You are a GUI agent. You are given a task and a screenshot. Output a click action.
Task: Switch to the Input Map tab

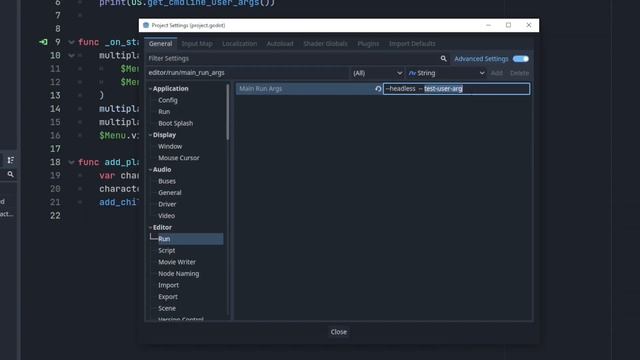pos(197,44)
